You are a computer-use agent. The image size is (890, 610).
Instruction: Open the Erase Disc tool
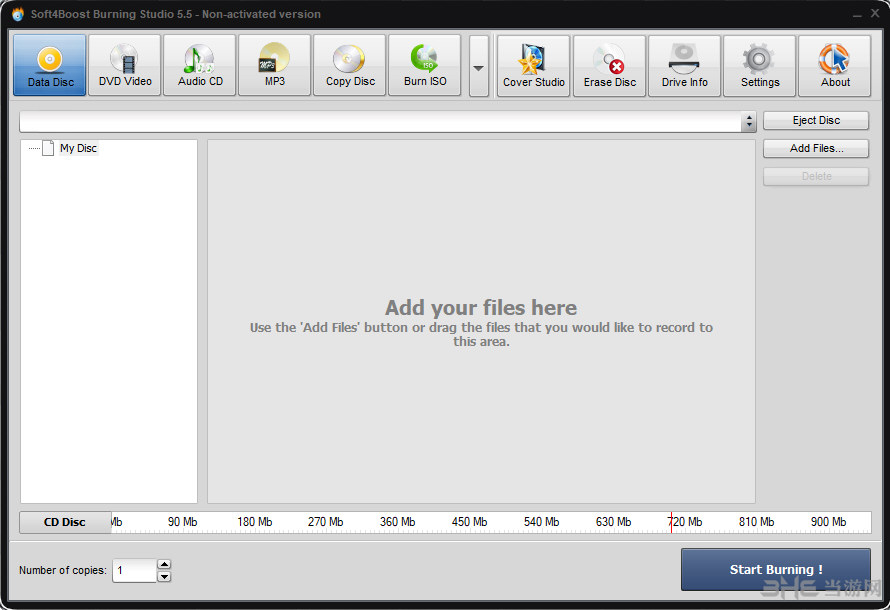click(610, 66)
